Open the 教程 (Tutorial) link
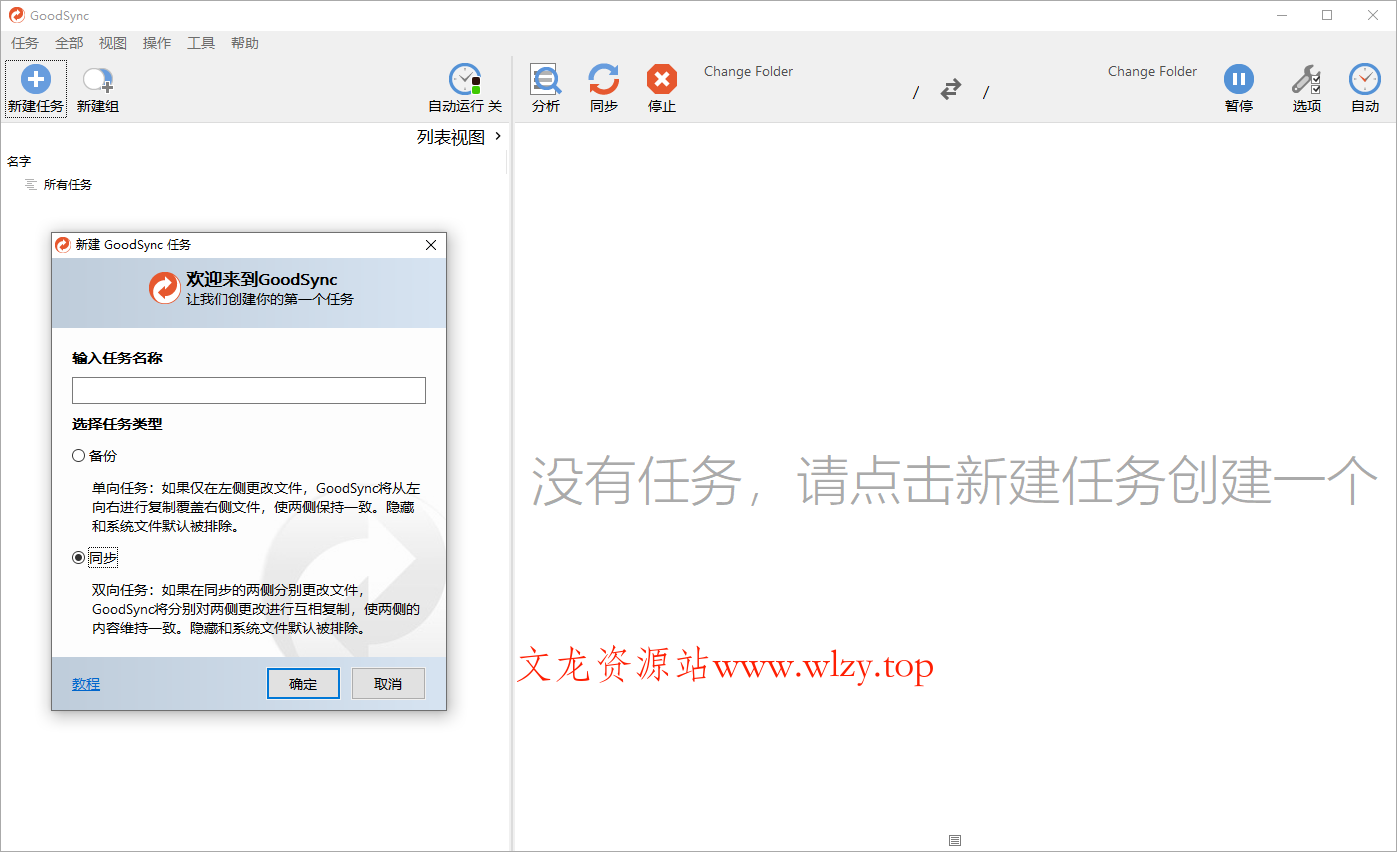The image size is (1397, 852). point(86,683)
